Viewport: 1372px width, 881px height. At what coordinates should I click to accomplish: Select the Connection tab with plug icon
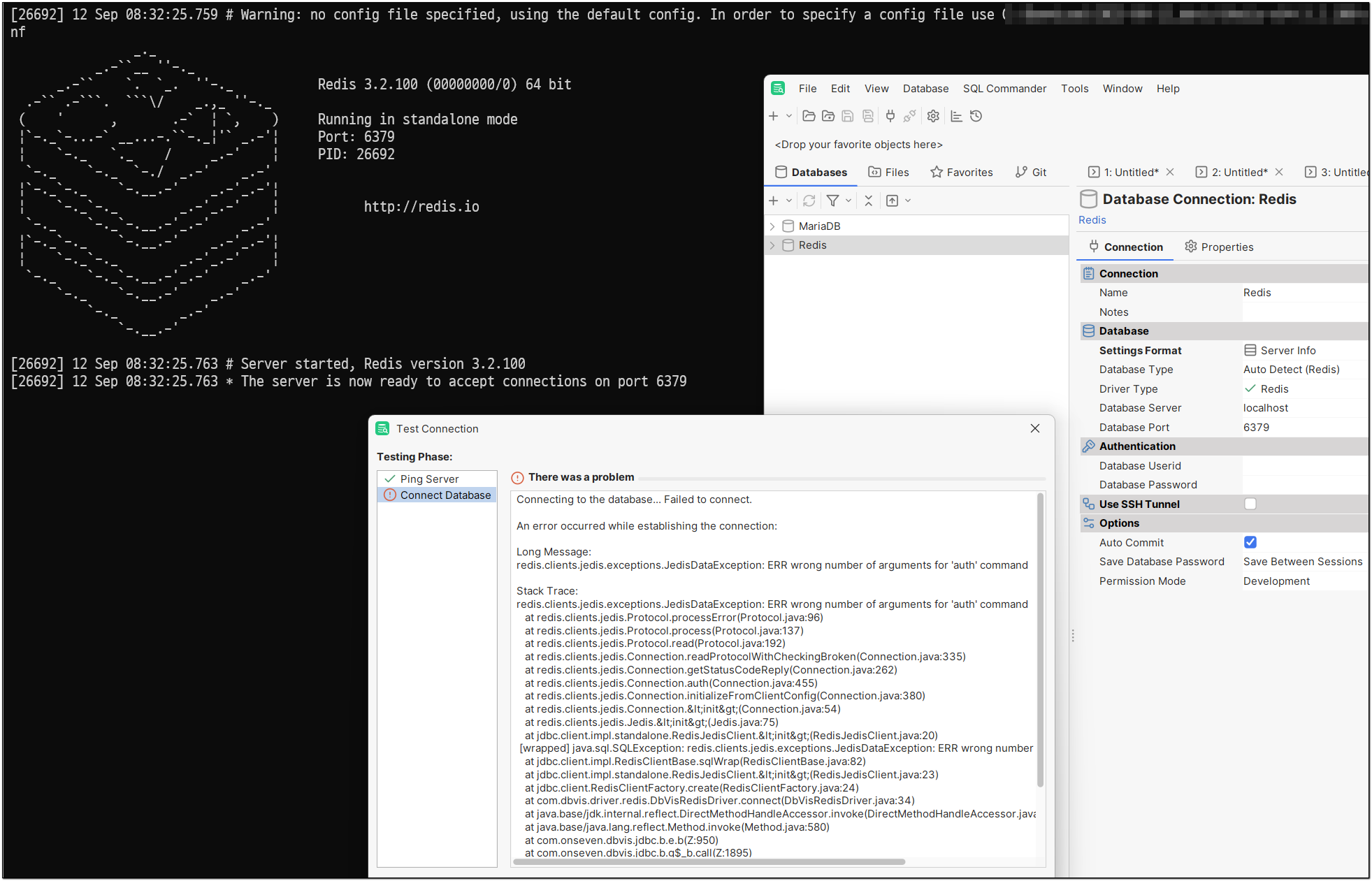[1125, 247]
